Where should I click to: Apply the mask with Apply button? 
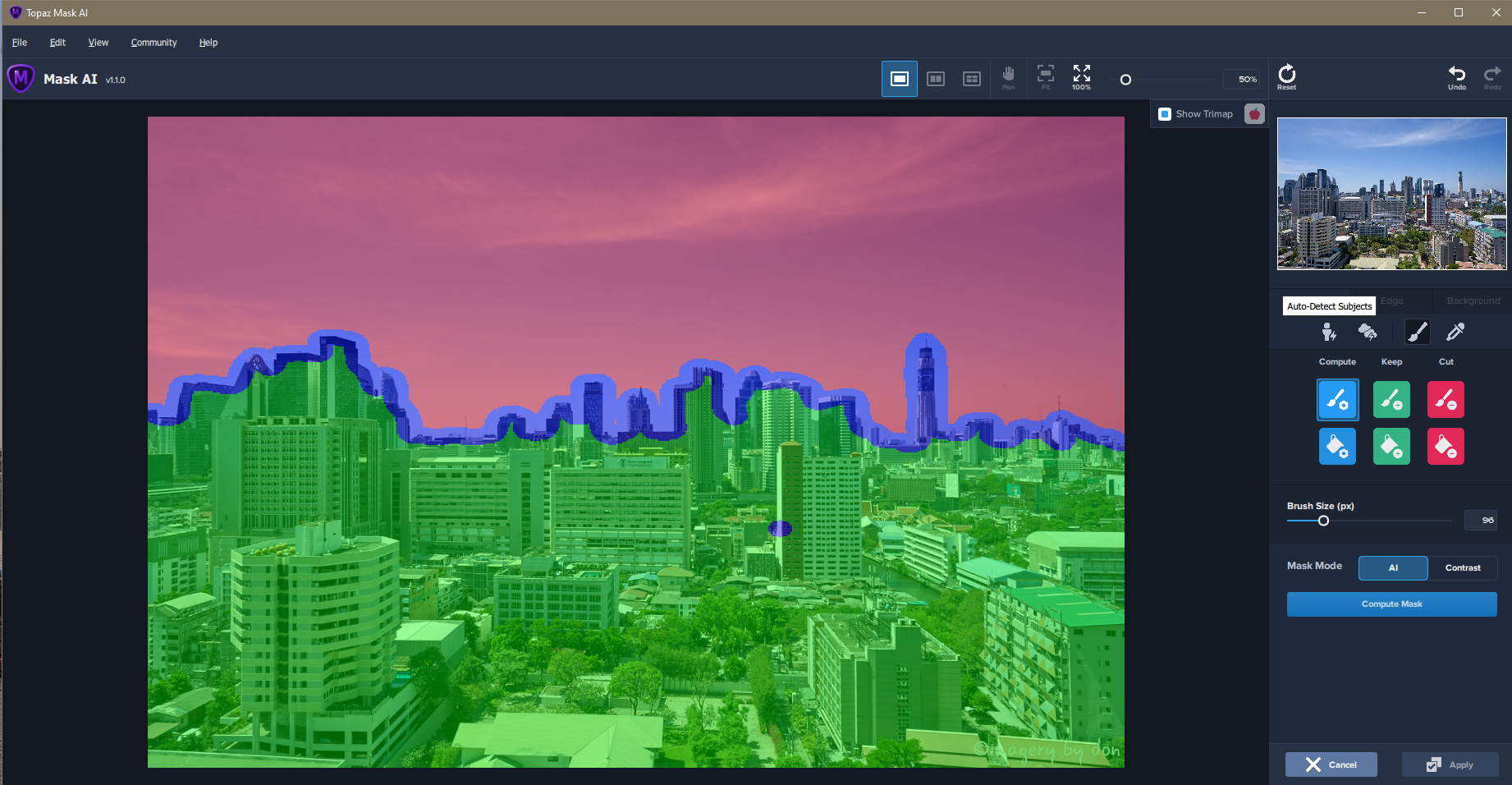1450,764
